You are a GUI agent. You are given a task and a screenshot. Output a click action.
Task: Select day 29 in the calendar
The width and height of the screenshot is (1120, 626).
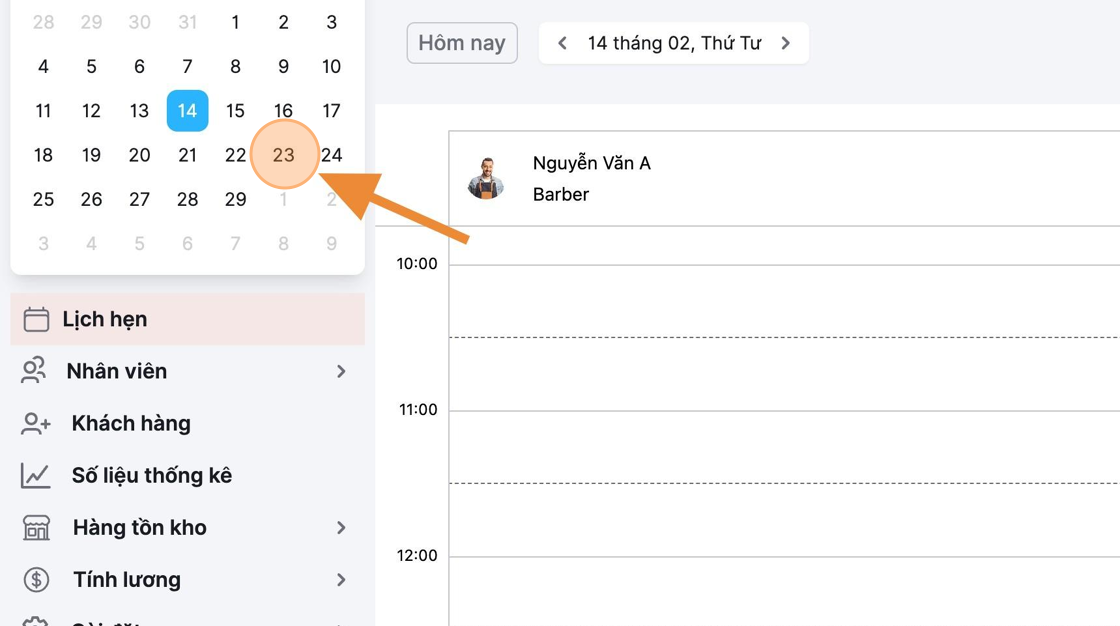pos(236,199)
